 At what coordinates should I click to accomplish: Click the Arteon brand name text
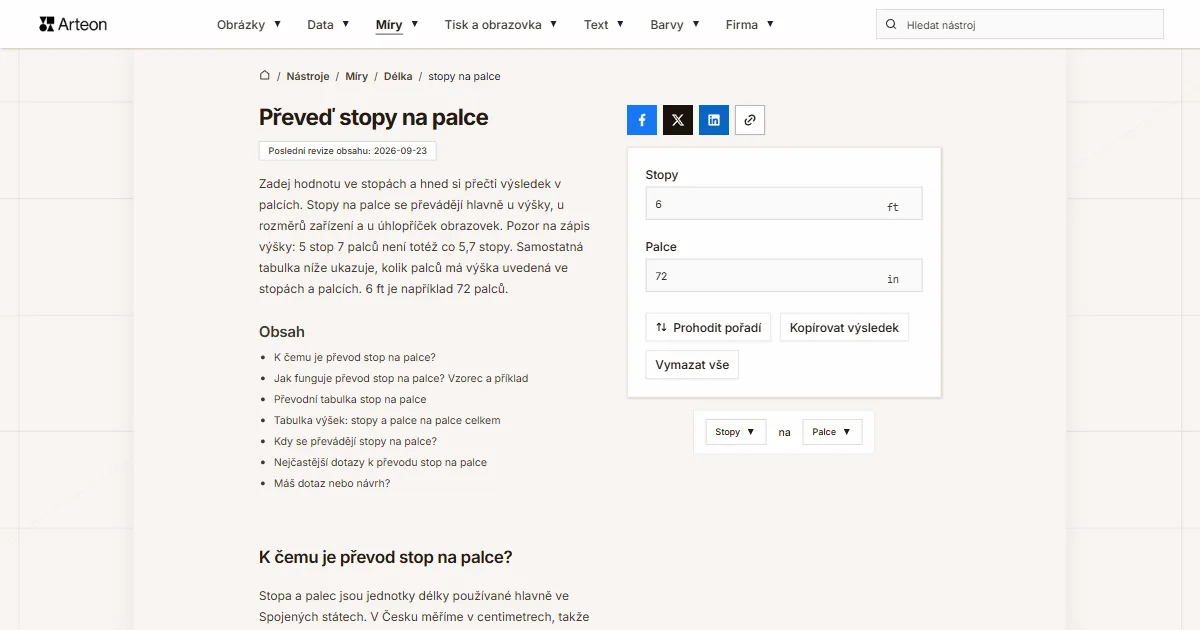[x=84, y=24]
